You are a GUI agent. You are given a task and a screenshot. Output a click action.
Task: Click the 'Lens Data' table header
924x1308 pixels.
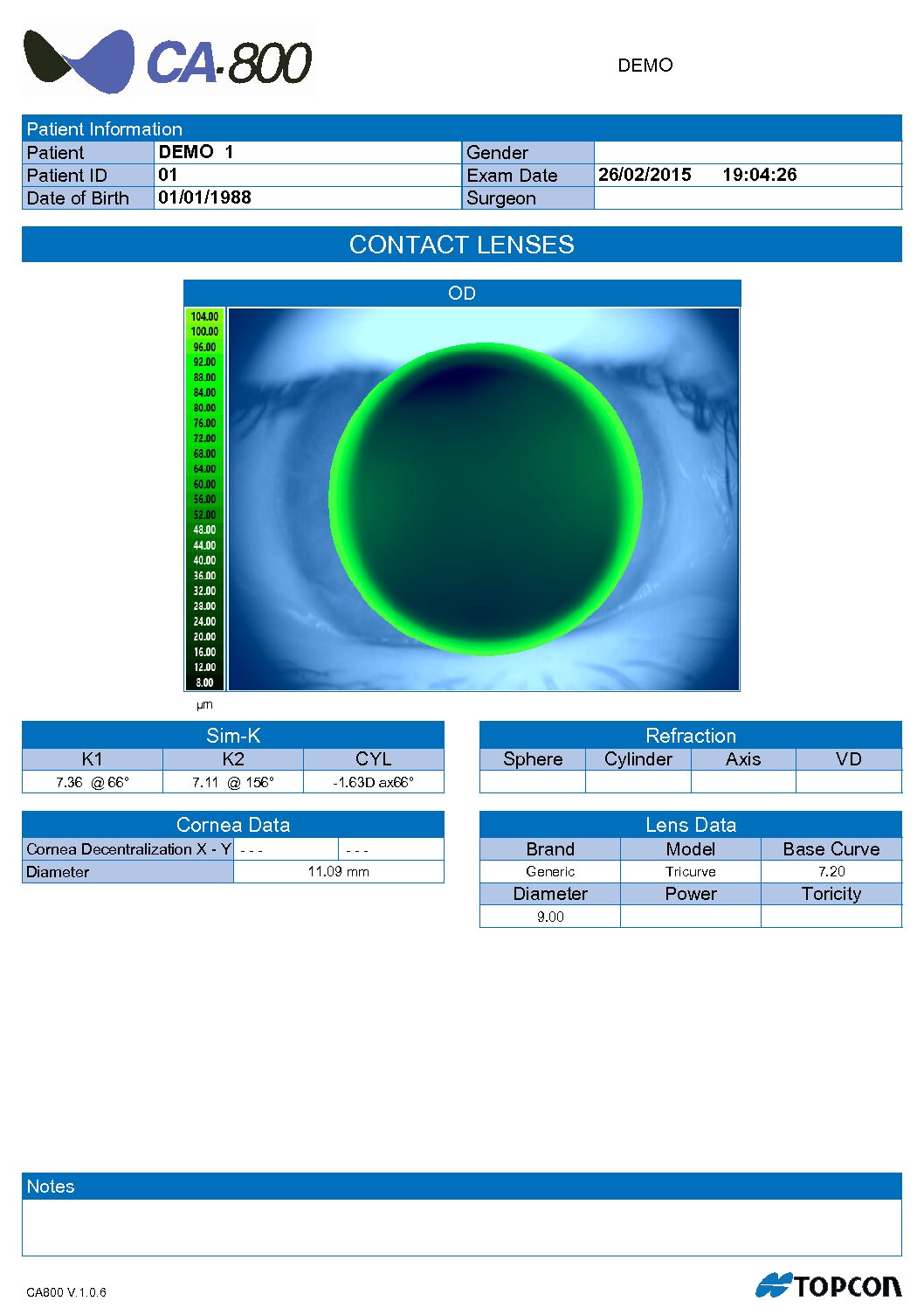pos(691,825)
